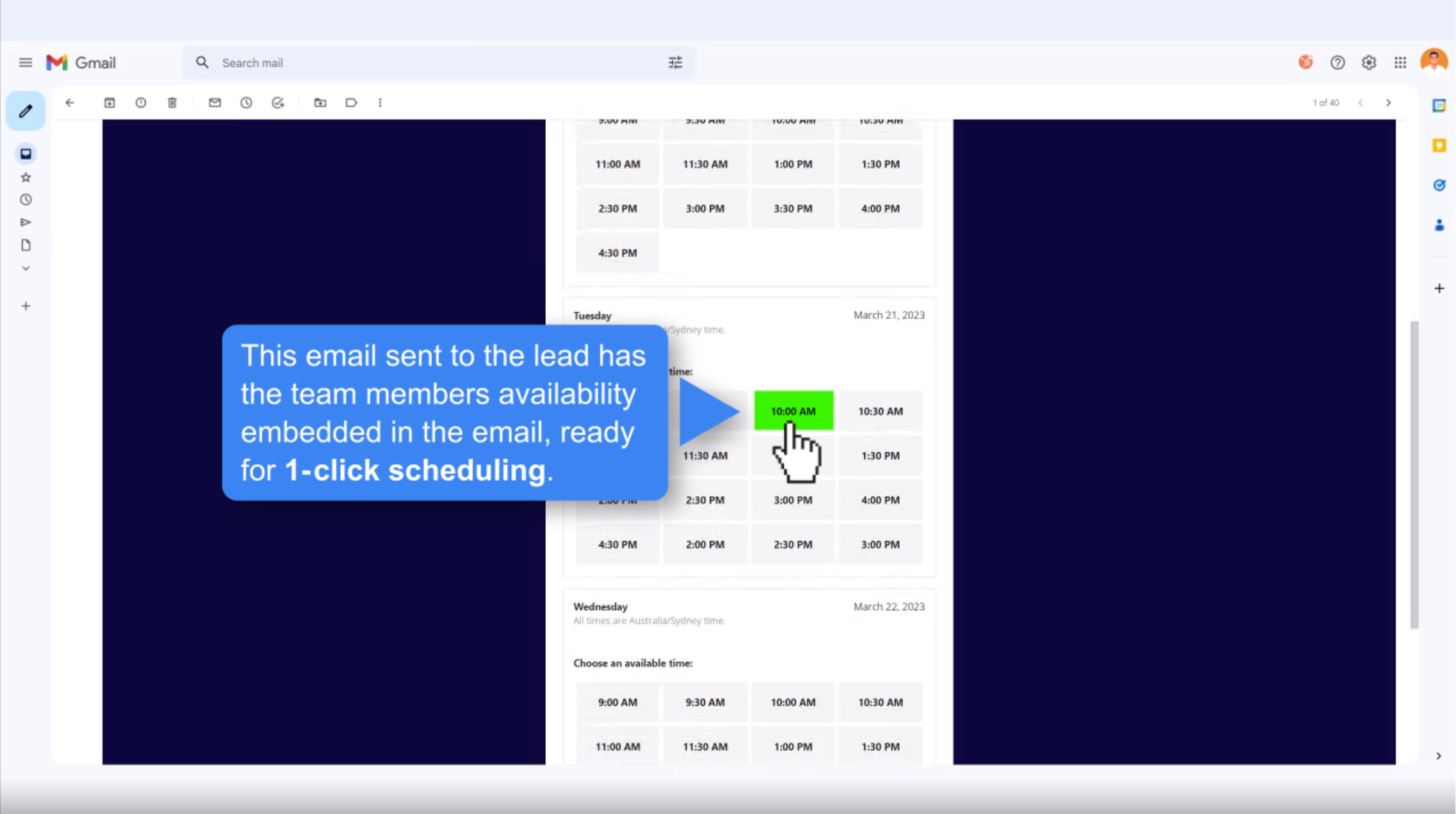Image resolution: width=1456 pixels, height=814 pixels.
Task: Open Snoozed mail in sidebar
Action: [x=26, y=200]
